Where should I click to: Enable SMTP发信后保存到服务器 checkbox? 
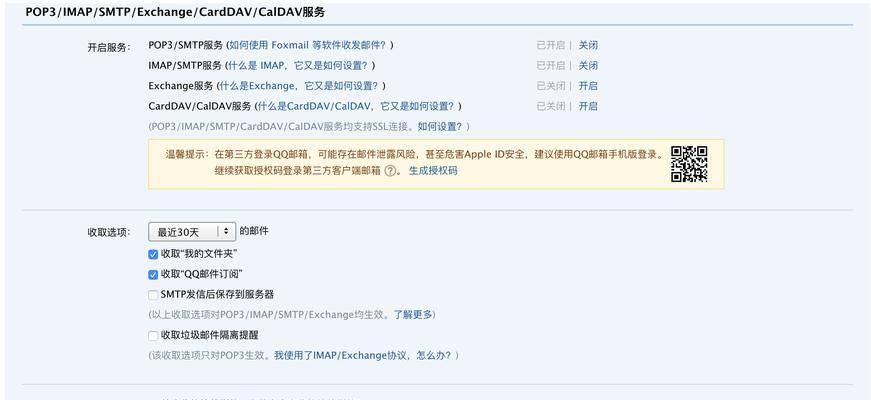153,295
